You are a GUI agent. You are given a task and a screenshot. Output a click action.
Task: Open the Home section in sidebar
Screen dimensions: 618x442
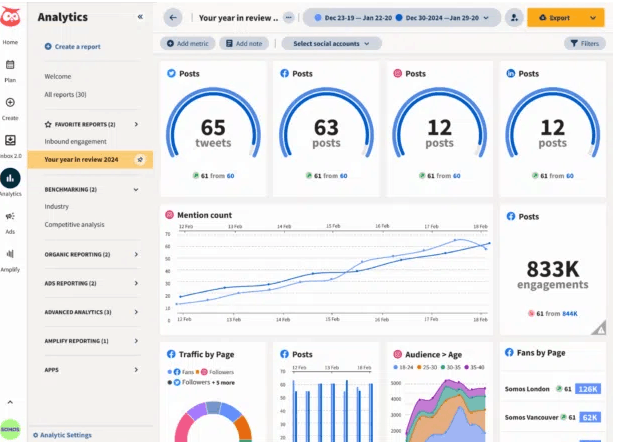(10, 42)
